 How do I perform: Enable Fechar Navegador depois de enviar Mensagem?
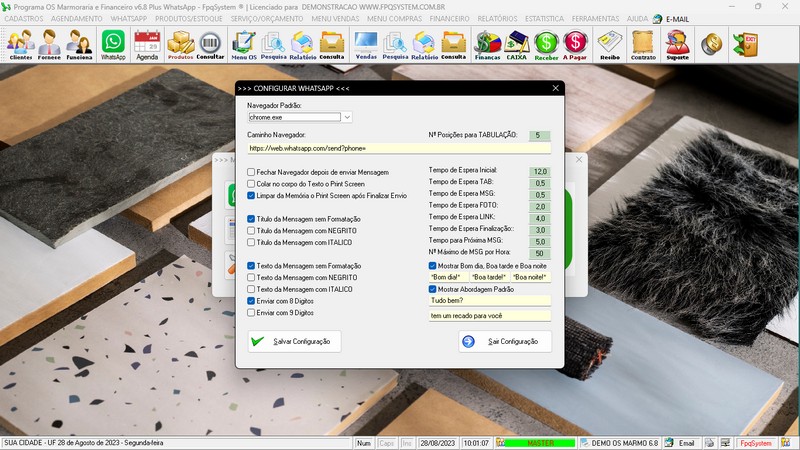tap(251, 172)
